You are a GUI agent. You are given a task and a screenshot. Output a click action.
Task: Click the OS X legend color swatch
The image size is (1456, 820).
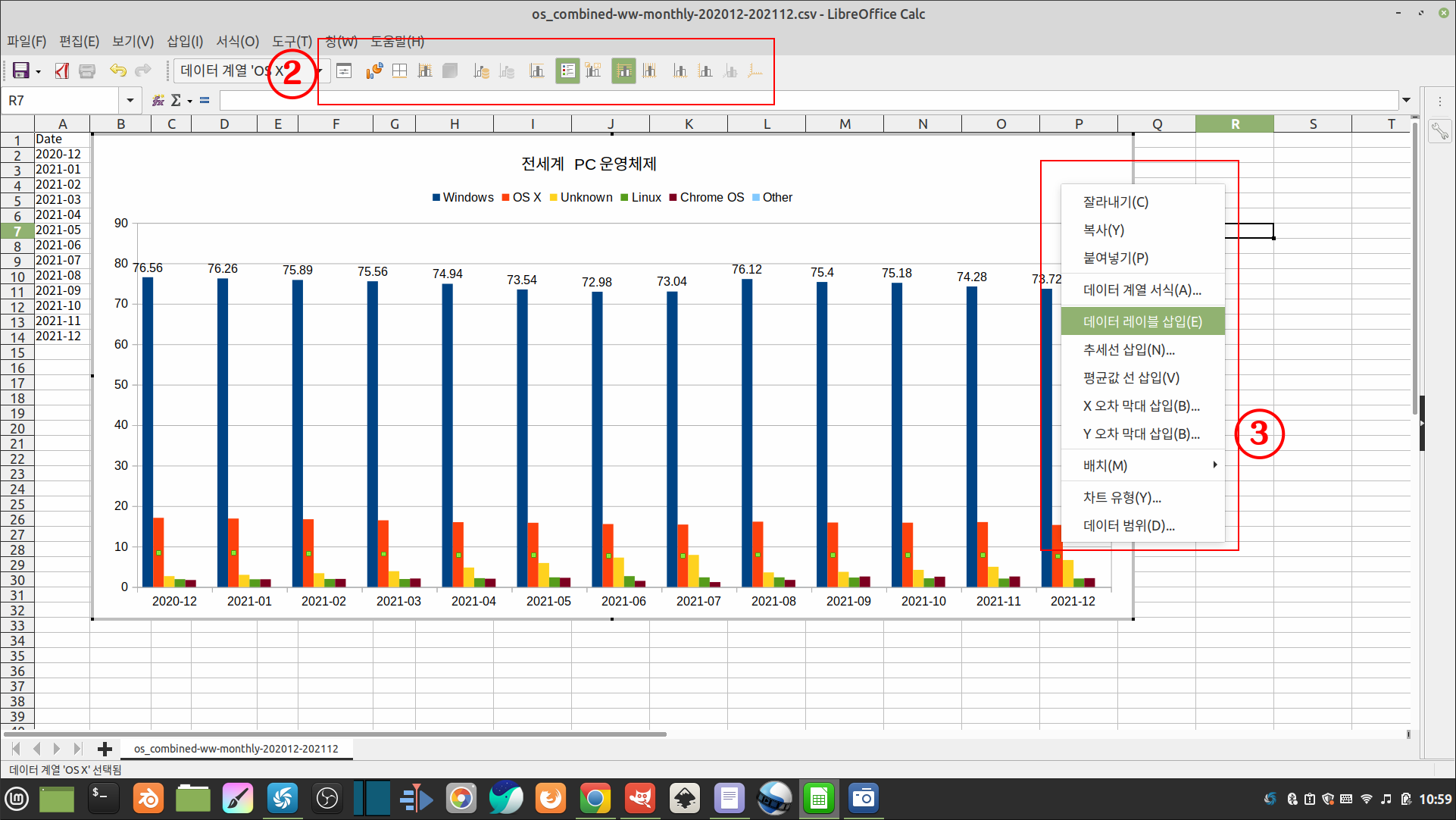(505, 198)
